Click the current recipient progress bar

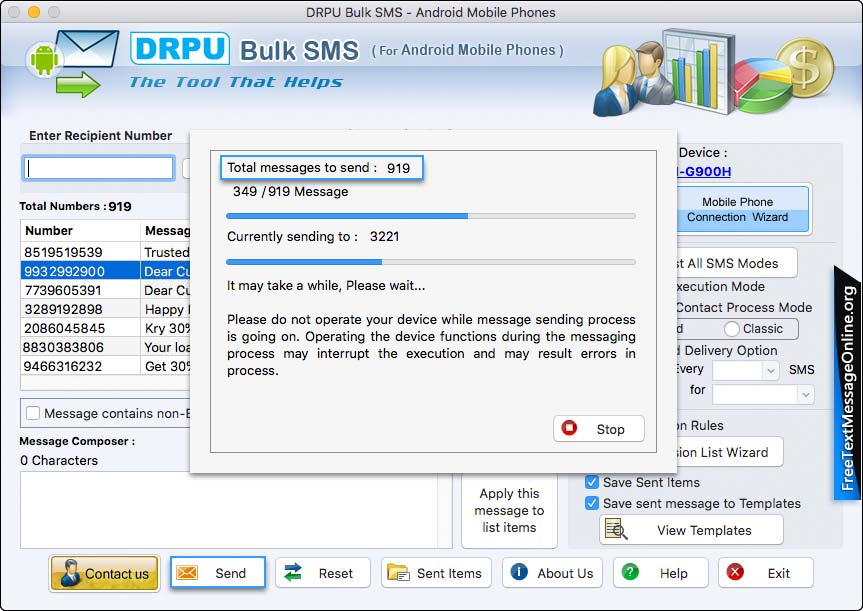coord(431,262)
